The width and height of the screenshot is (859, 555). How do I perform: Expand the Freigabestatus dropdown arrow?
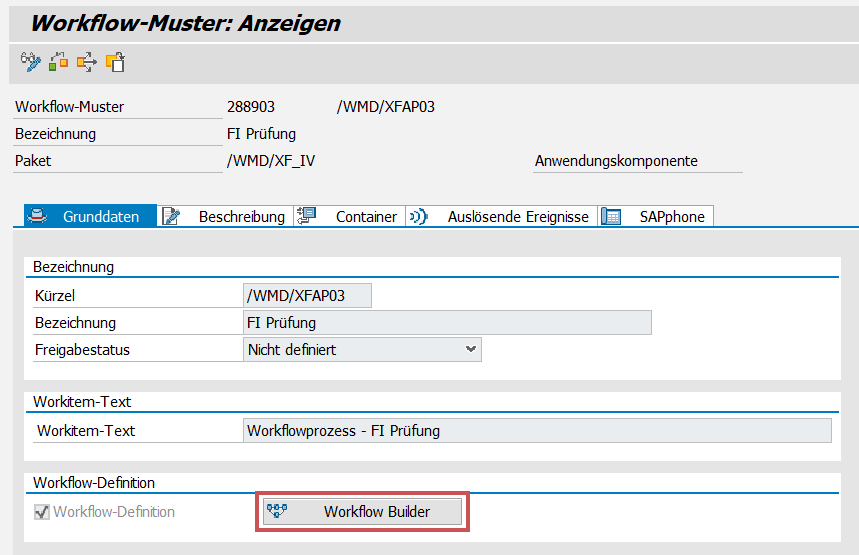coord(470,349)
